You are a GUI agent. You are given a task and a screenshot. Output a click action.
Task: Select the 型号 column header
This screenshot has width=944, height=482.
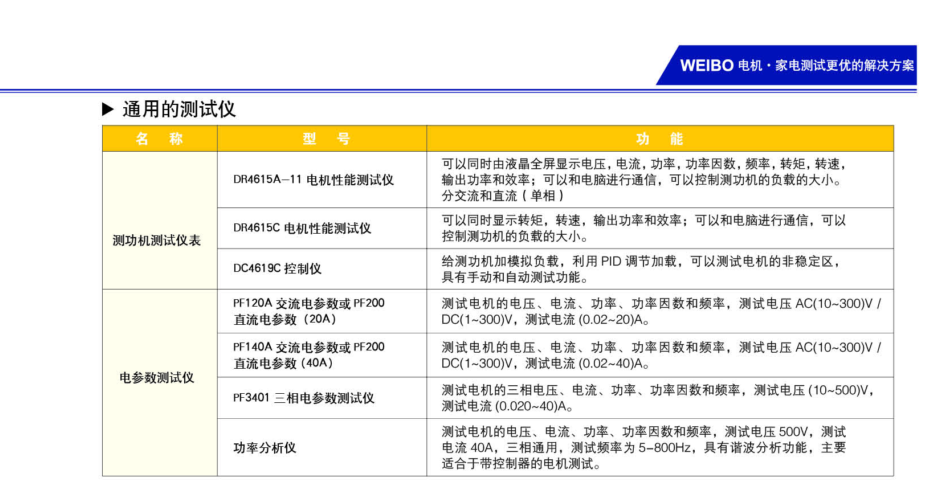pyautogui.click(x=322, y=139)
